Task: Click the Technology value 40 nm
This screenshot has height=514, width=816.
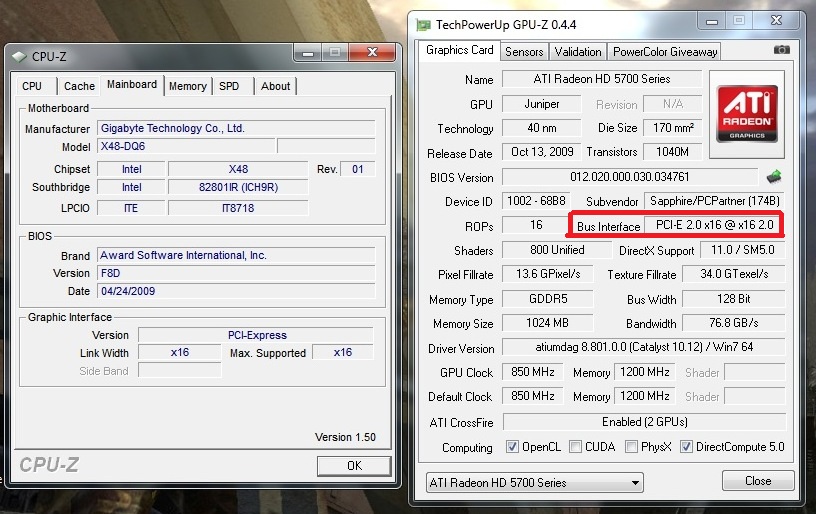Action: pos(541,128)
